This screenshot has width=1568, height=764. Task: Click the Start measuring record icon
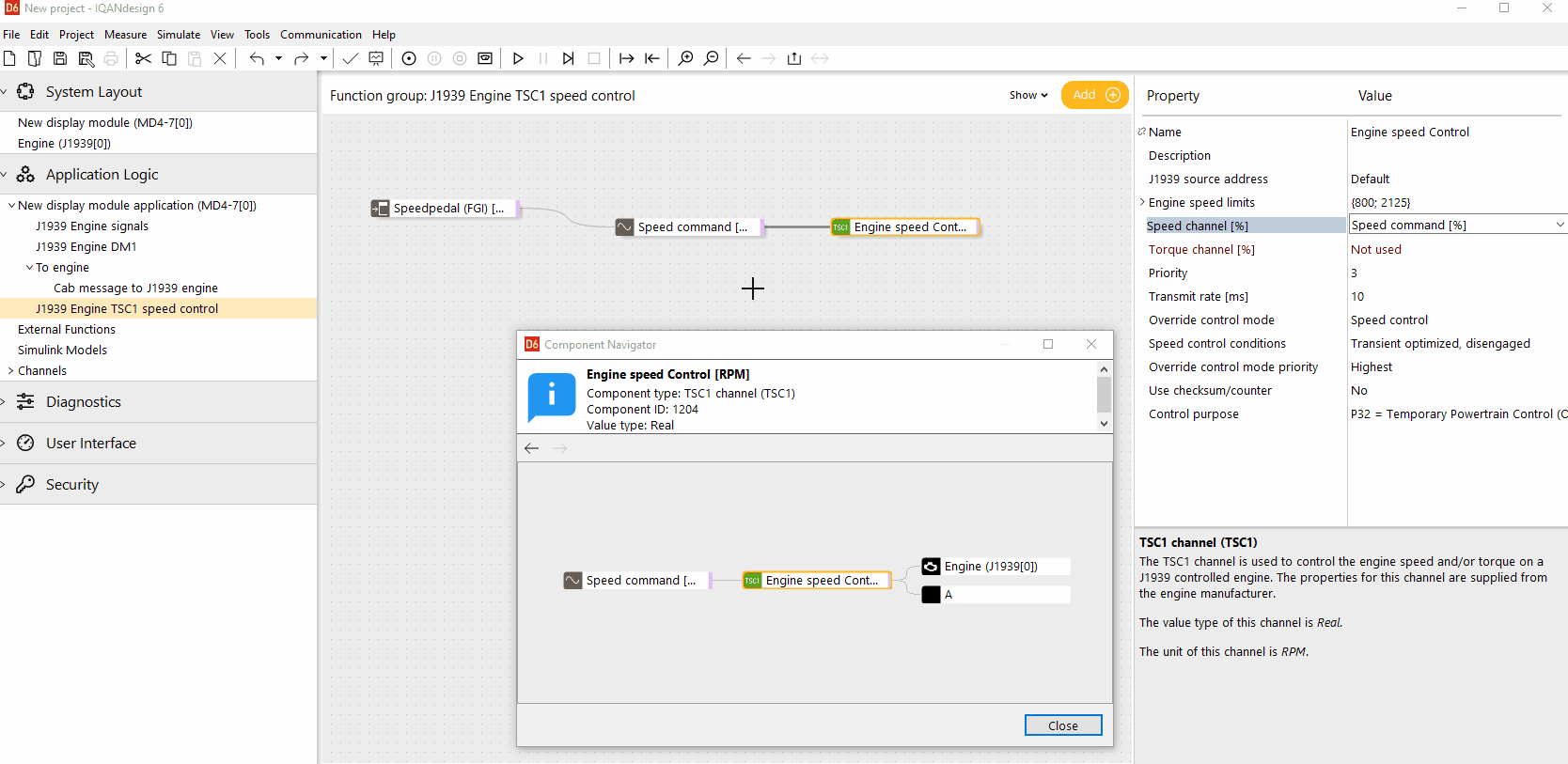[x=409, y=58]
